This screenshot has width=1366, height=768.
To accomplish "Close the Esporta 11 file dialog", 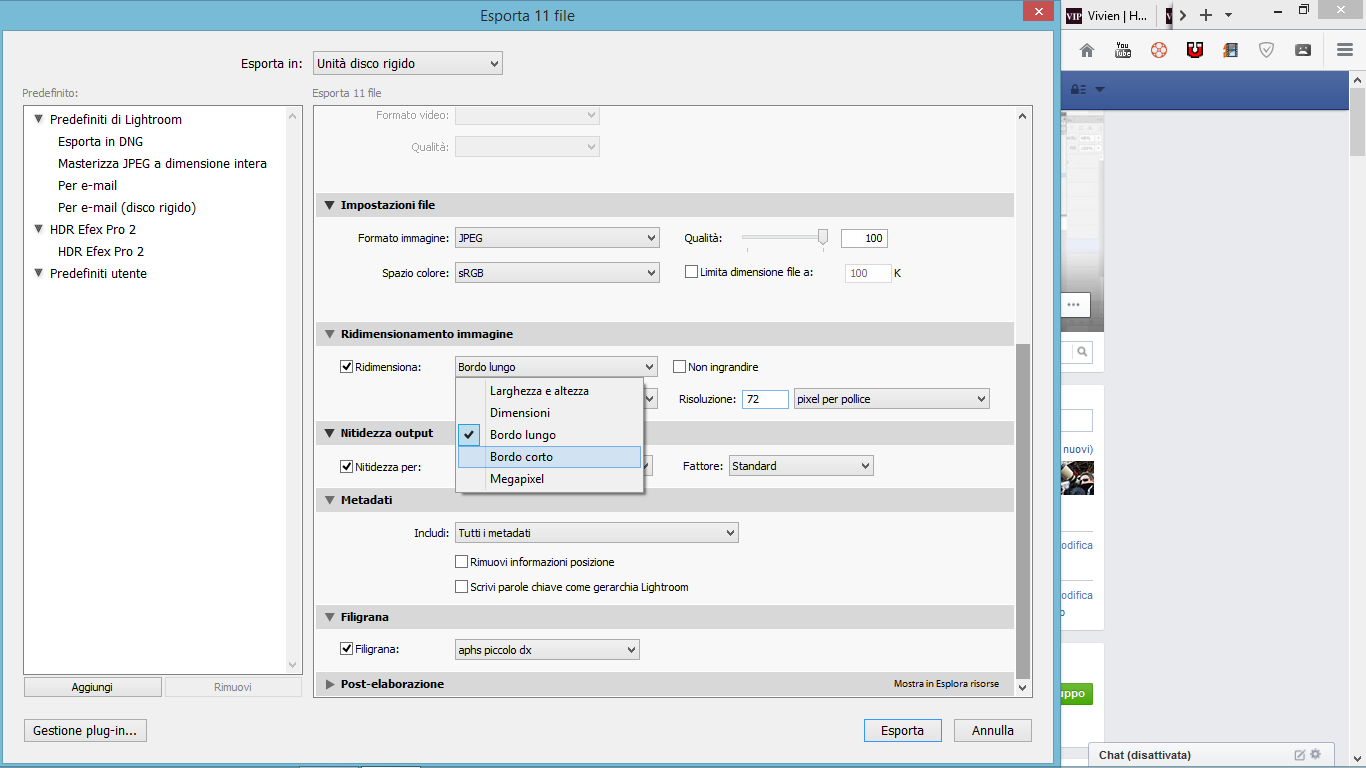I will pos(1038,12).
